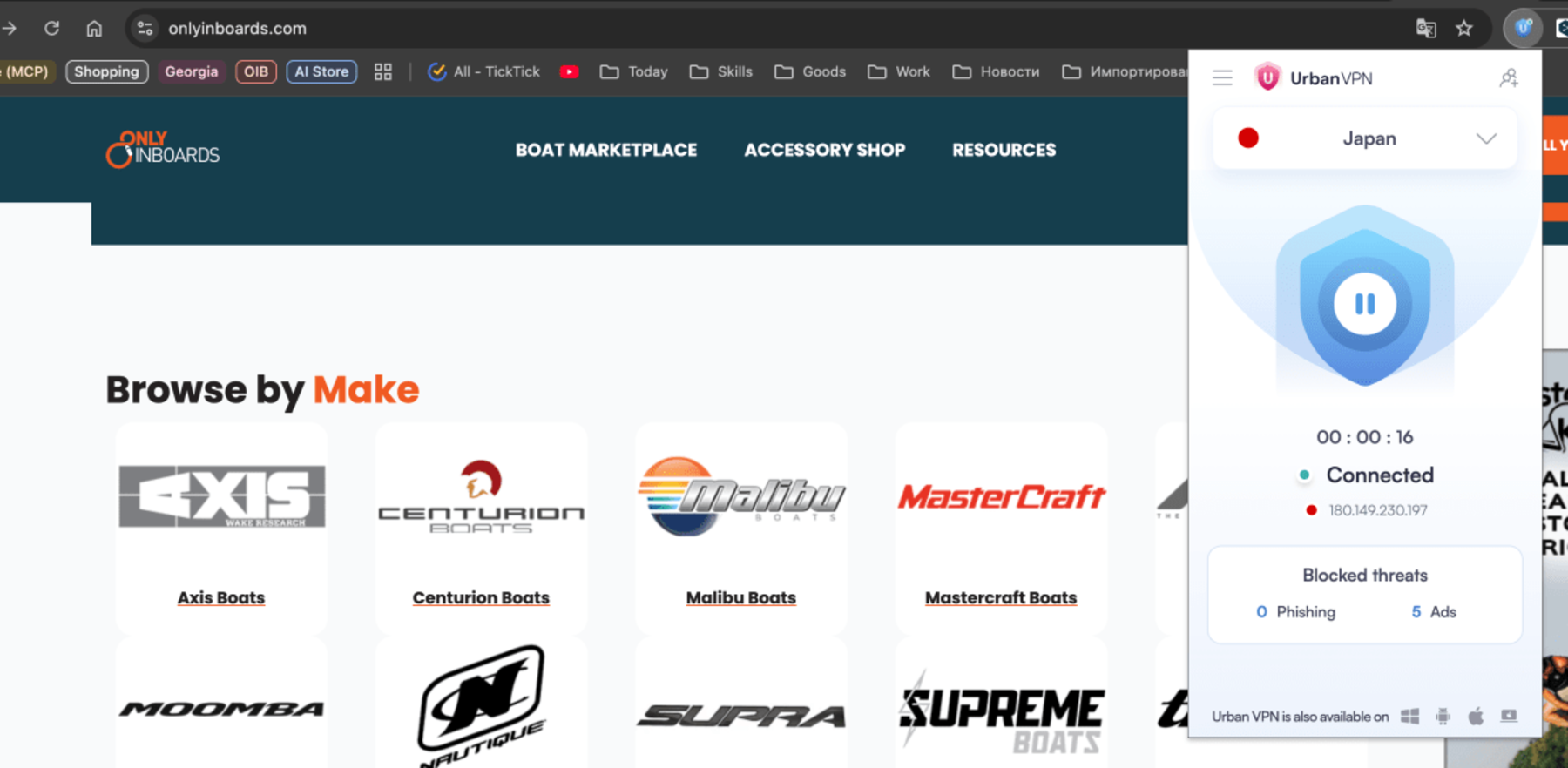The width and height of the screenshot is (1568, 768).
Task: Open the Malibu Boats link
Action: tap(741, 598)
